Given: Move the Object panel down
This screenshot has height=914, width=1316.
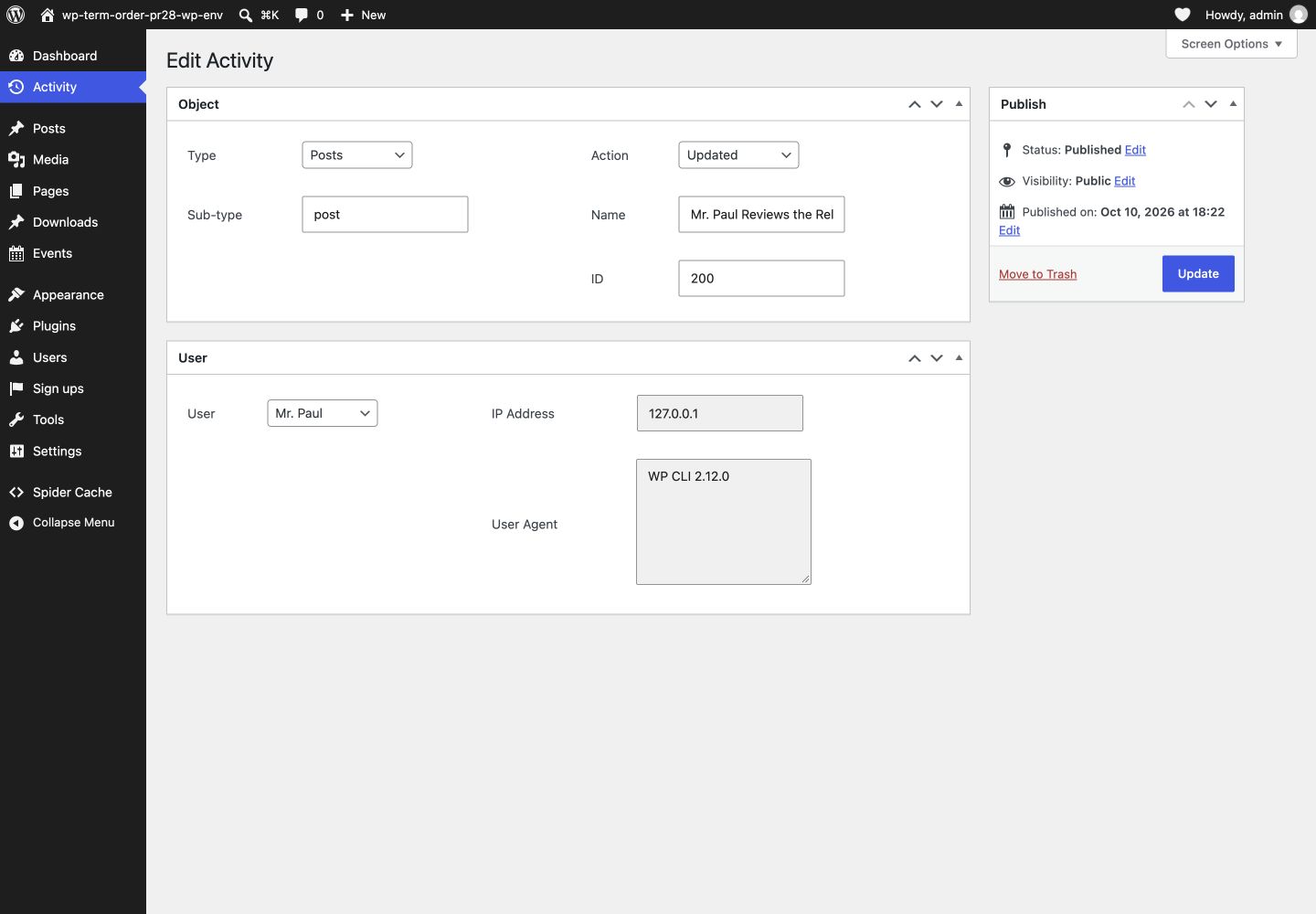Looking at the screenshot, I should tap(937, 104).
